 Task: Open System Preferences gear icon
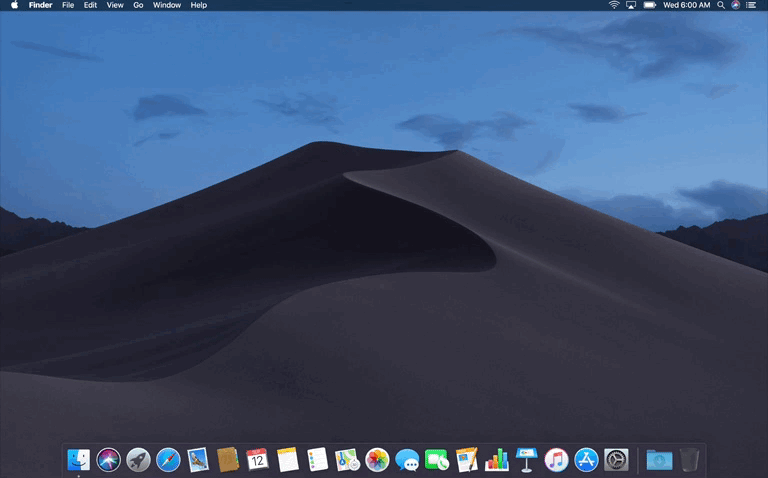[x=616, y=460]
